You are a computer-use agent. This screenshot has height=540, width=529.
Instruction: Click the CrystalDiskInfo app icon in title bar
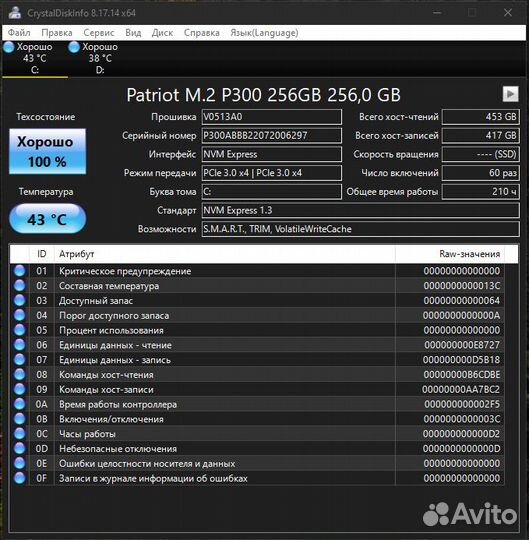point(14,12)
